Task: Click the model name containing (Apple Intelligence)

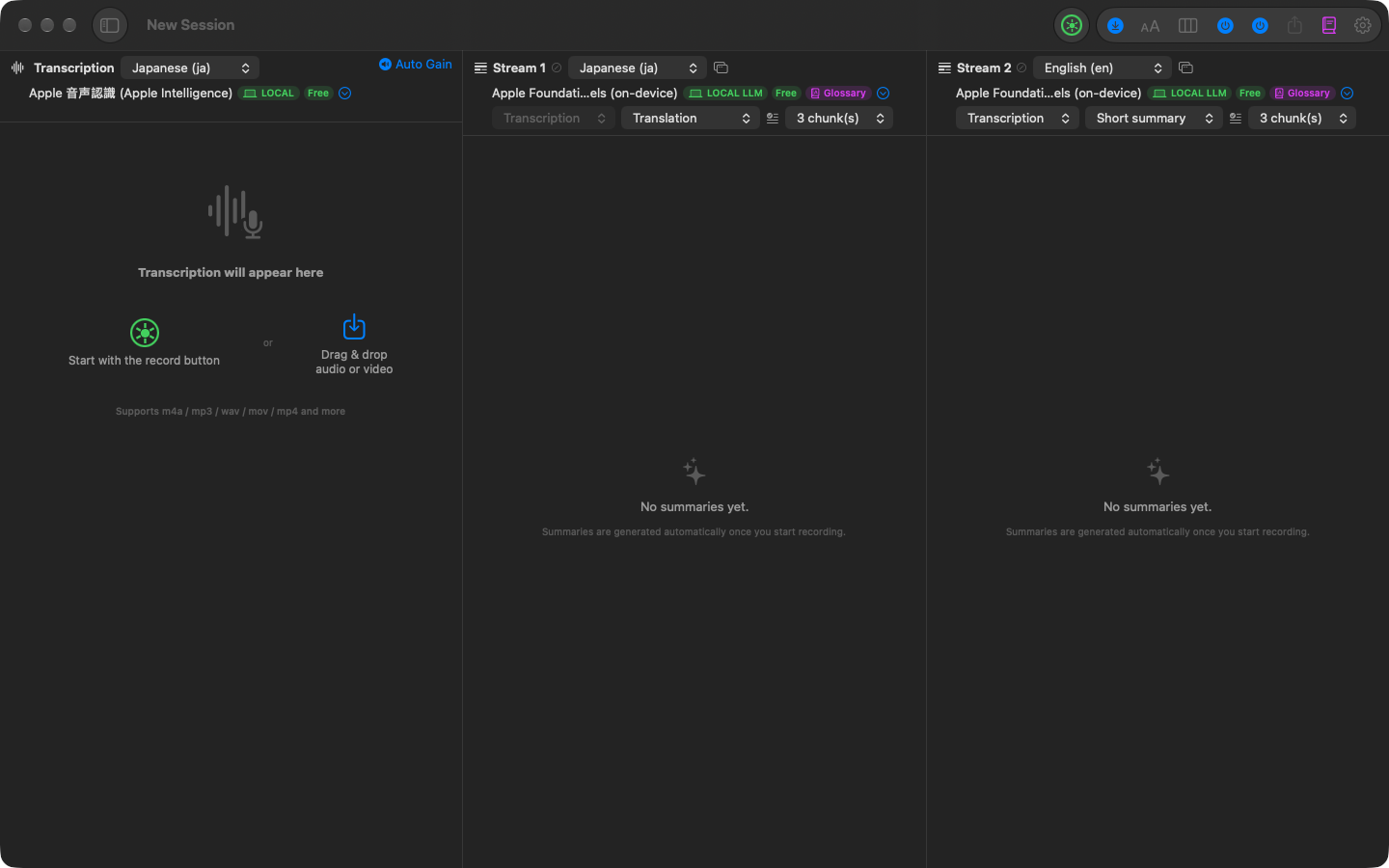Action: [130, 94]
